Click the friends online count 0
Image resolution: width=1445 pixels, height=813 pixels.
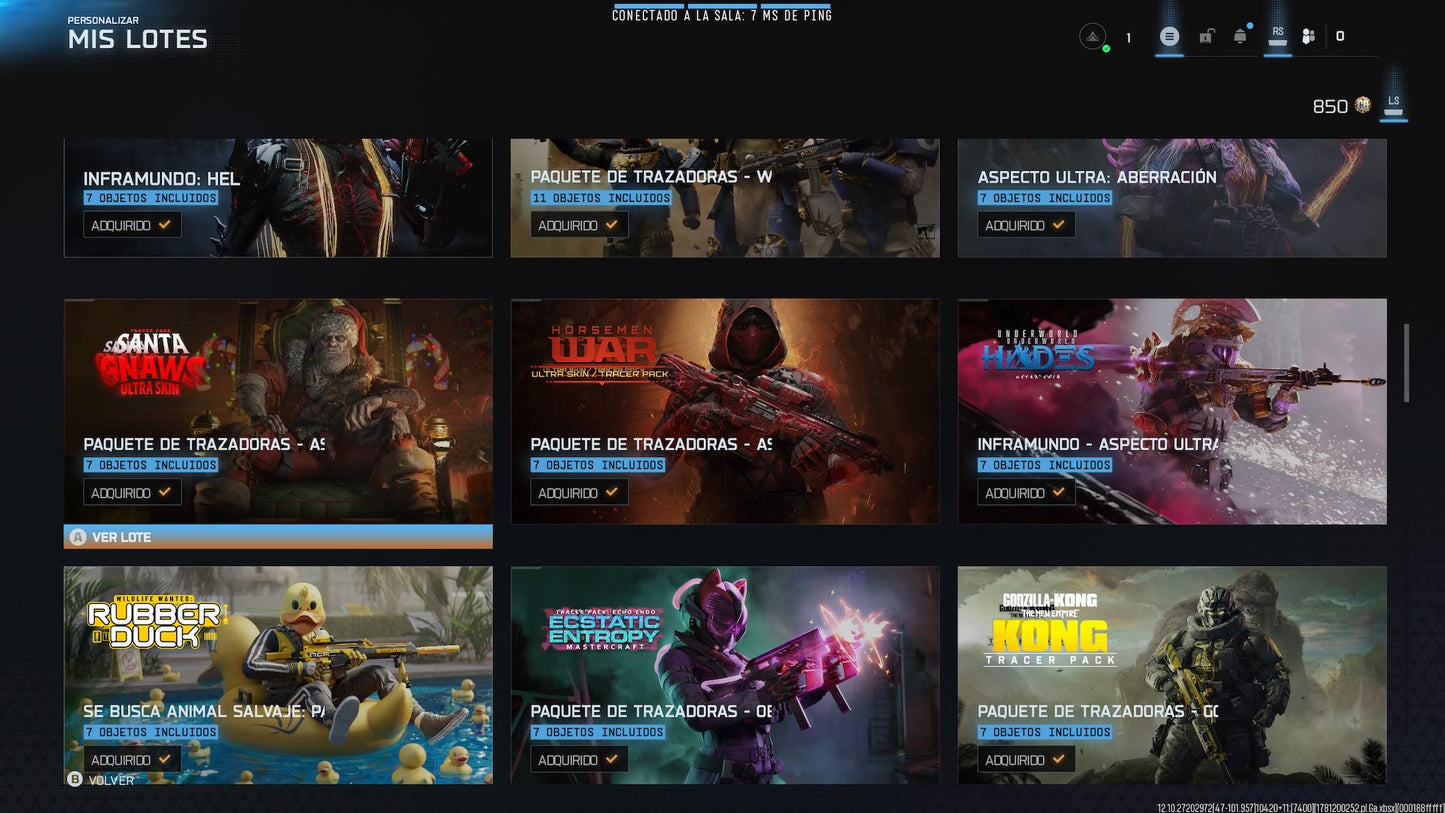pos(1340,37)
